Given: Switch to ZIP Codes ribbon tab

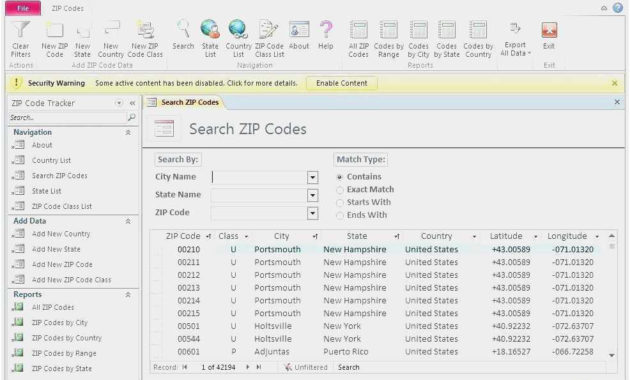Looking at the screenshot, I should (68, 8).
